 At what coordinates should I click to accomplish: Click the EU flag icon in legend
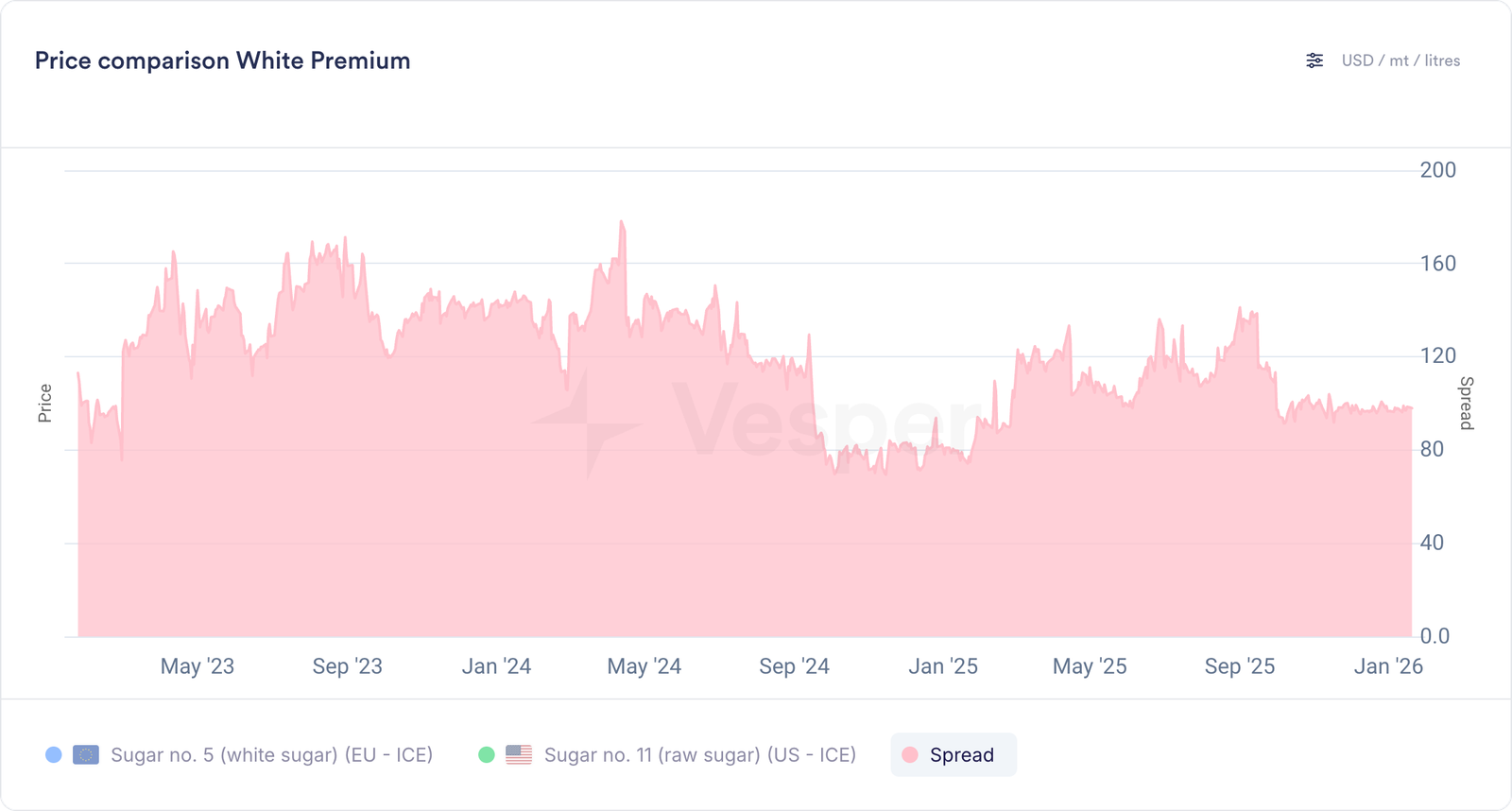pos(86,755)
